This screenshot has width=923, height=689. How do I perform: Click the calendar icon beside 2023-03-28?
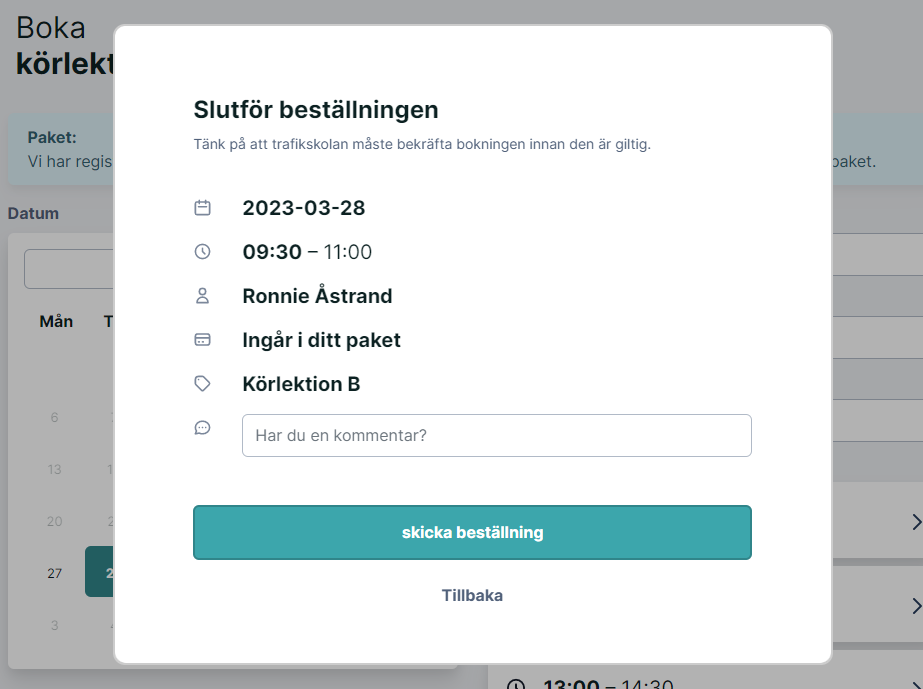pos(202,208)
